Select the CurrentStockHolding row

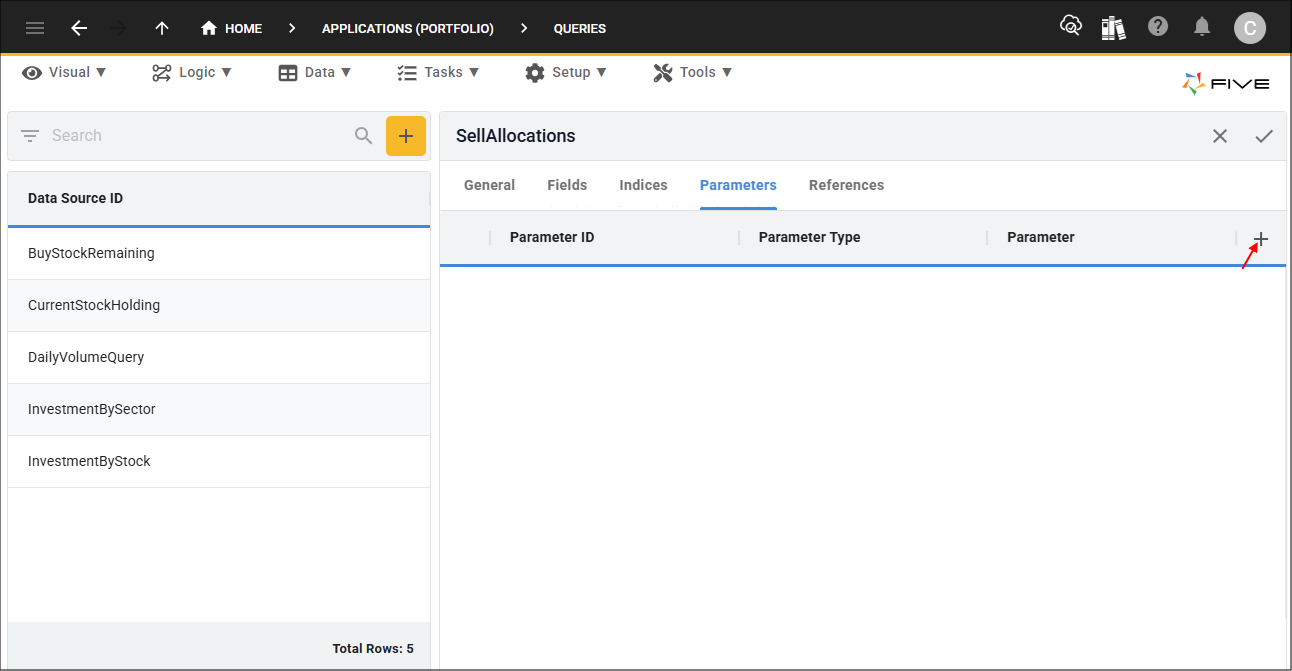pos(219,305)
